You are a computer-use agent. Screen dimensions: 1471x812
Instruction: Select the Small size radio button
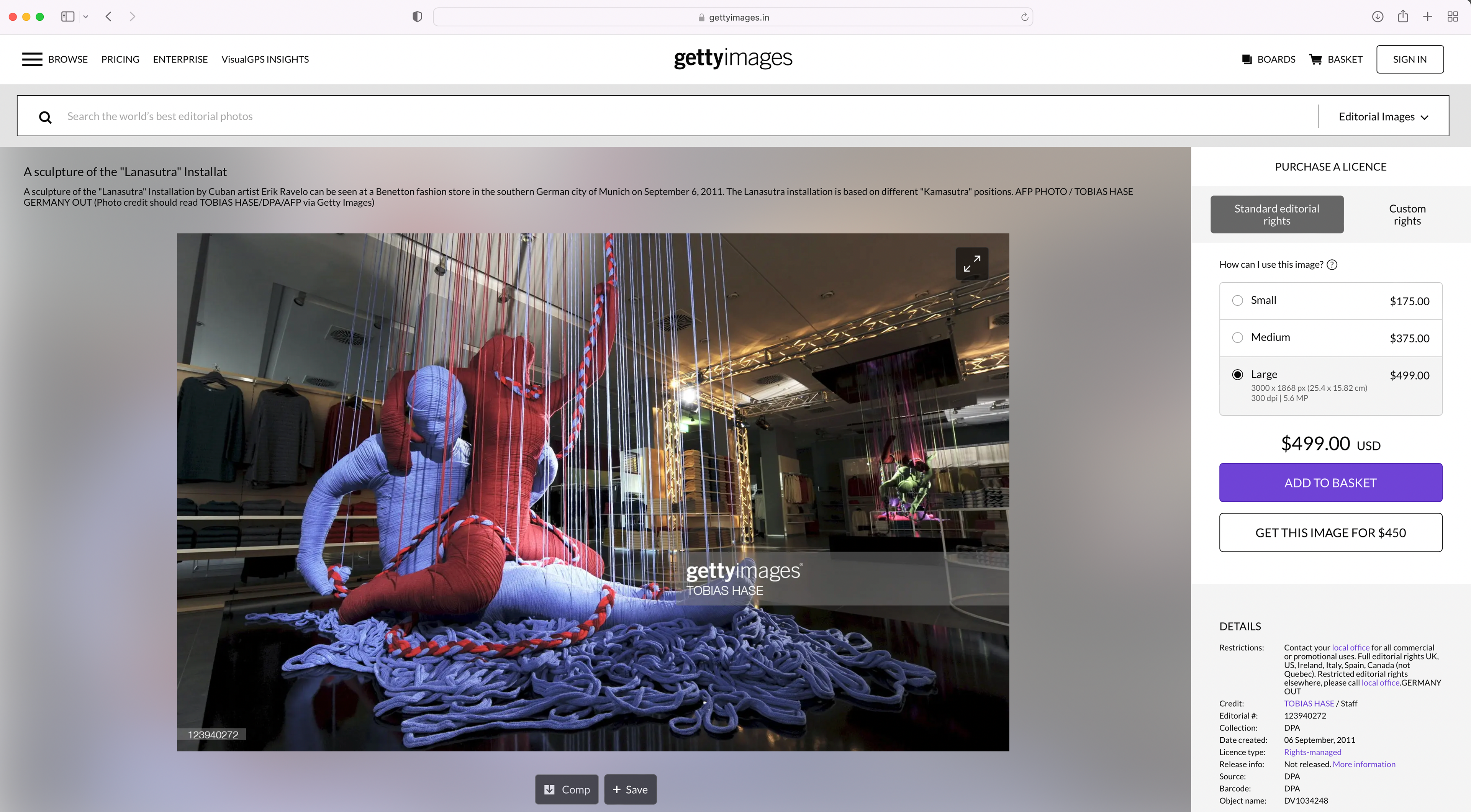[1237, 300]
